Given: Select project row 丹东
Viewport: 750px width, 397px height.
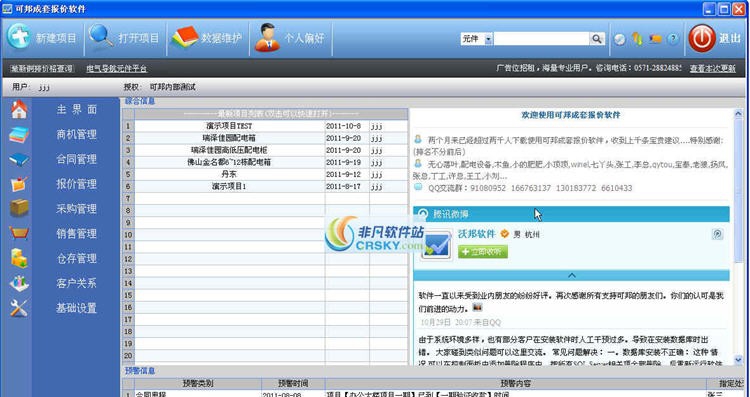Looking at the screenshot, I should click(x=229, y=174).
